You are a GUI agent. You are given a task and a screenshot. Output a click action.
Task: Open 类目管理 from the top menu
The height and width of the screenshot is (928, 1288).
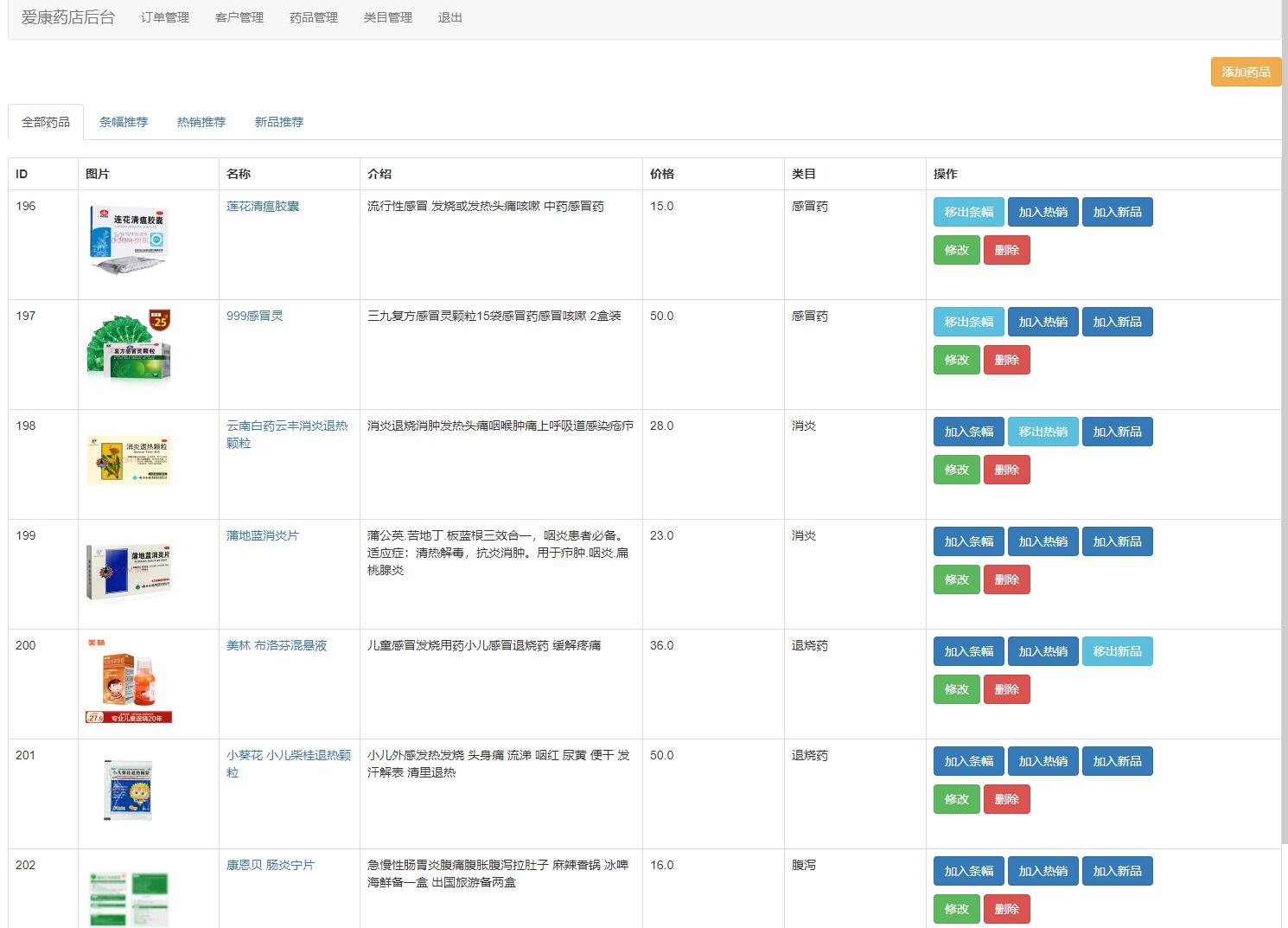tap(387, 16)
